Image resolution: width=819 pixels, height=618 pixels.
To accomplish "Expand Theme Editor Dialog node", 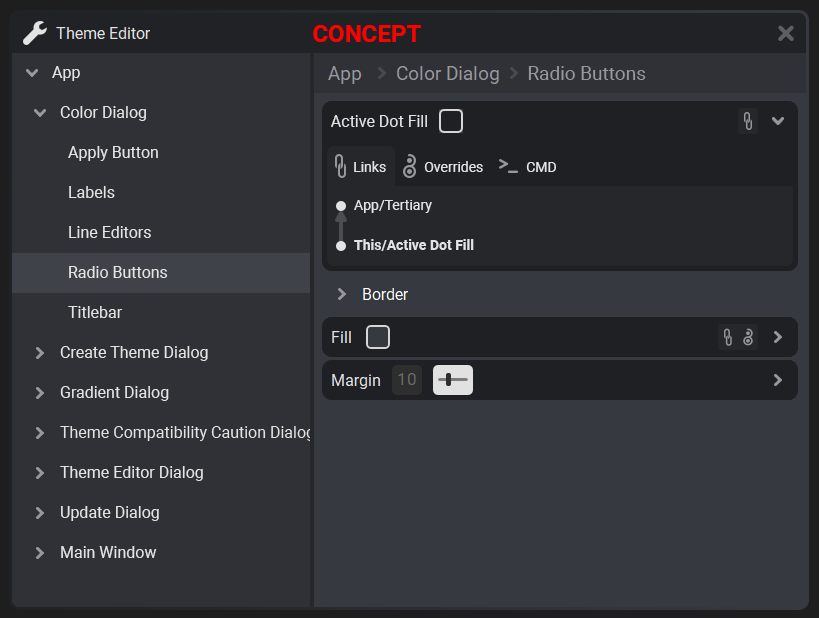I will (x=40, y=473).
